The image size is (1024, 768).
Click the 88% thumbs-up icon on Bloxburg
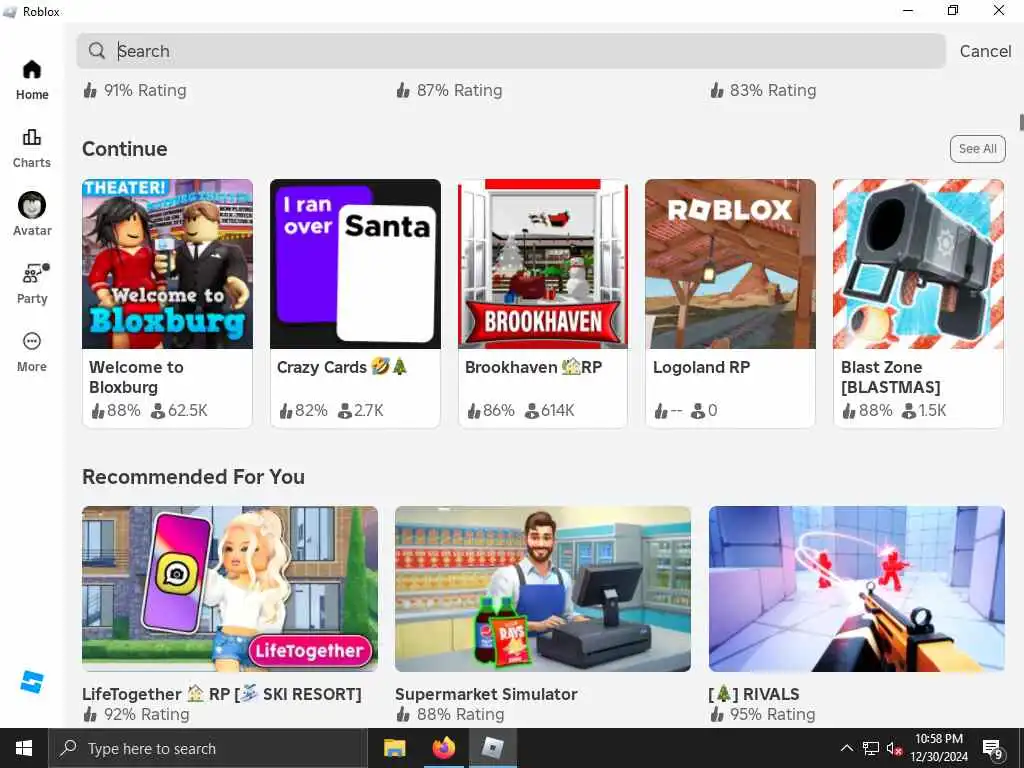point(98,411)
